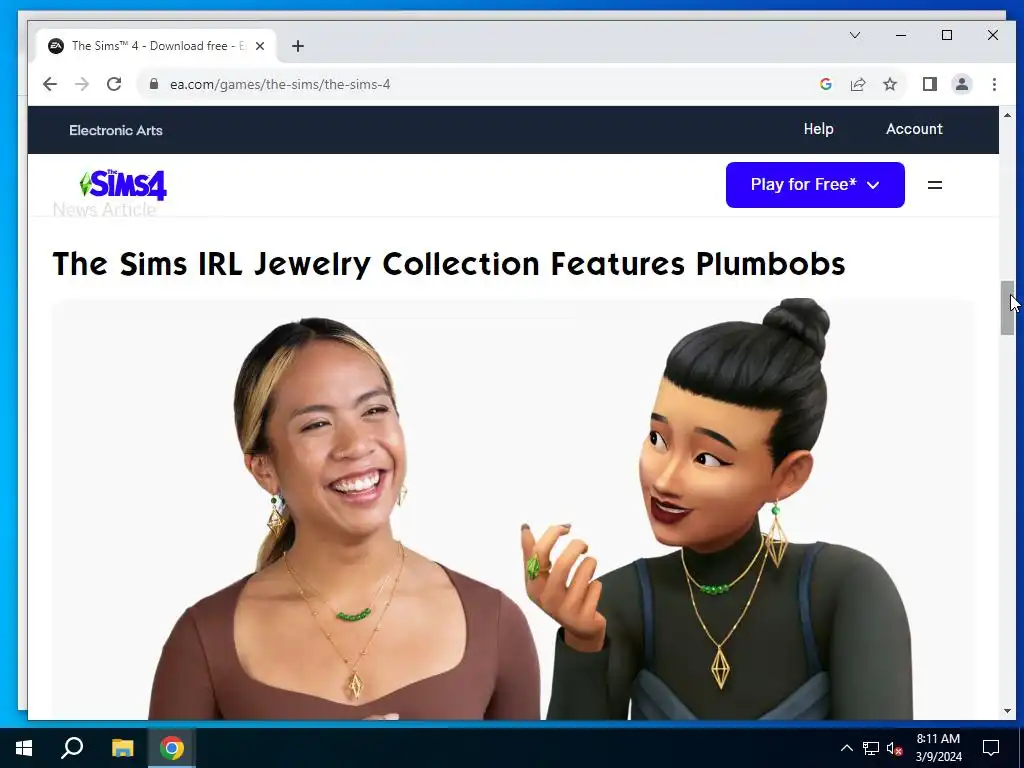Image resolution: width=1024 pixels, height=768 pixels.
Task: Open the muted volume tray icon
Action: (x=894, y=748)
